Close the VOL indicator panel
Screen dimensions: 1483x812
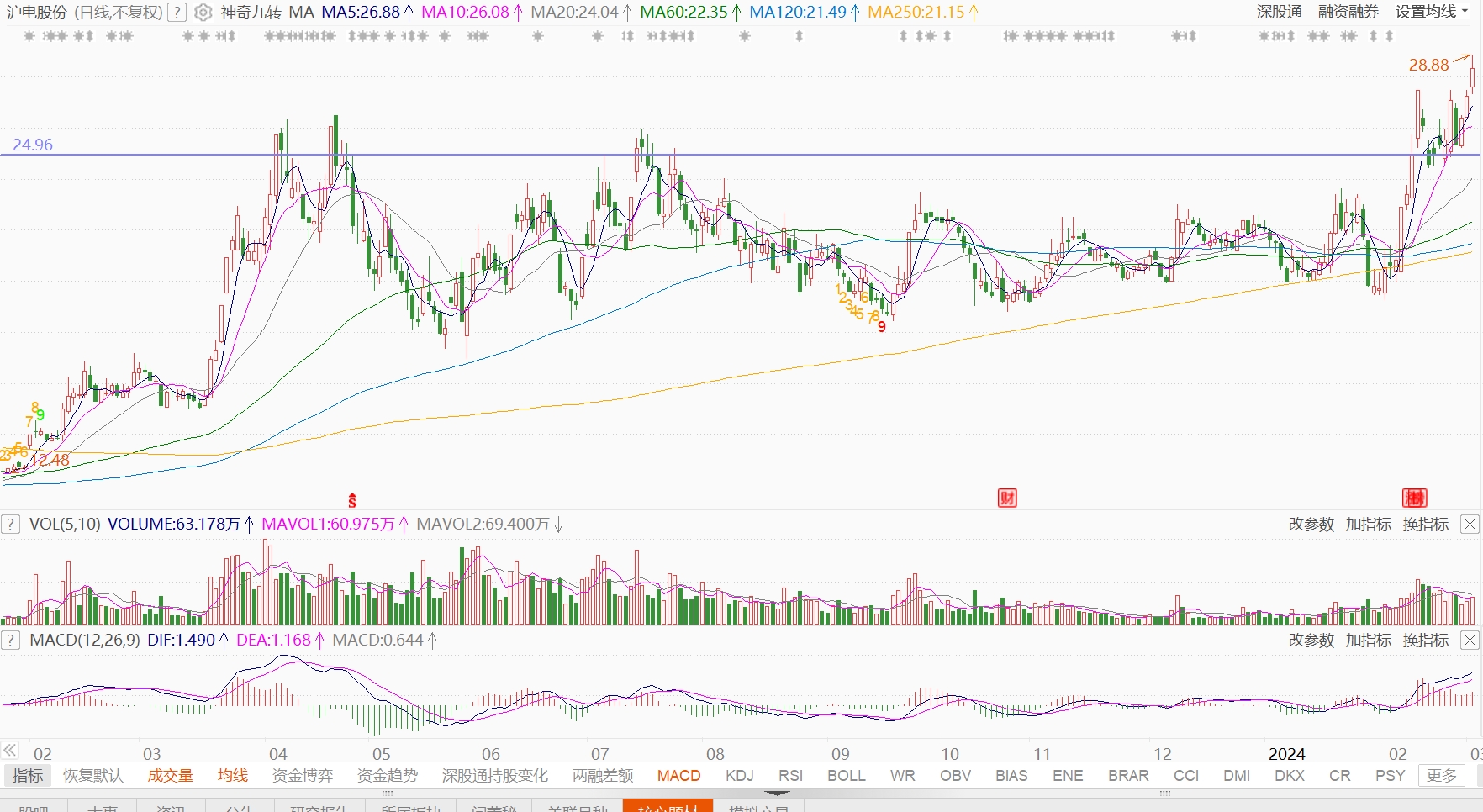[1470, 525]
